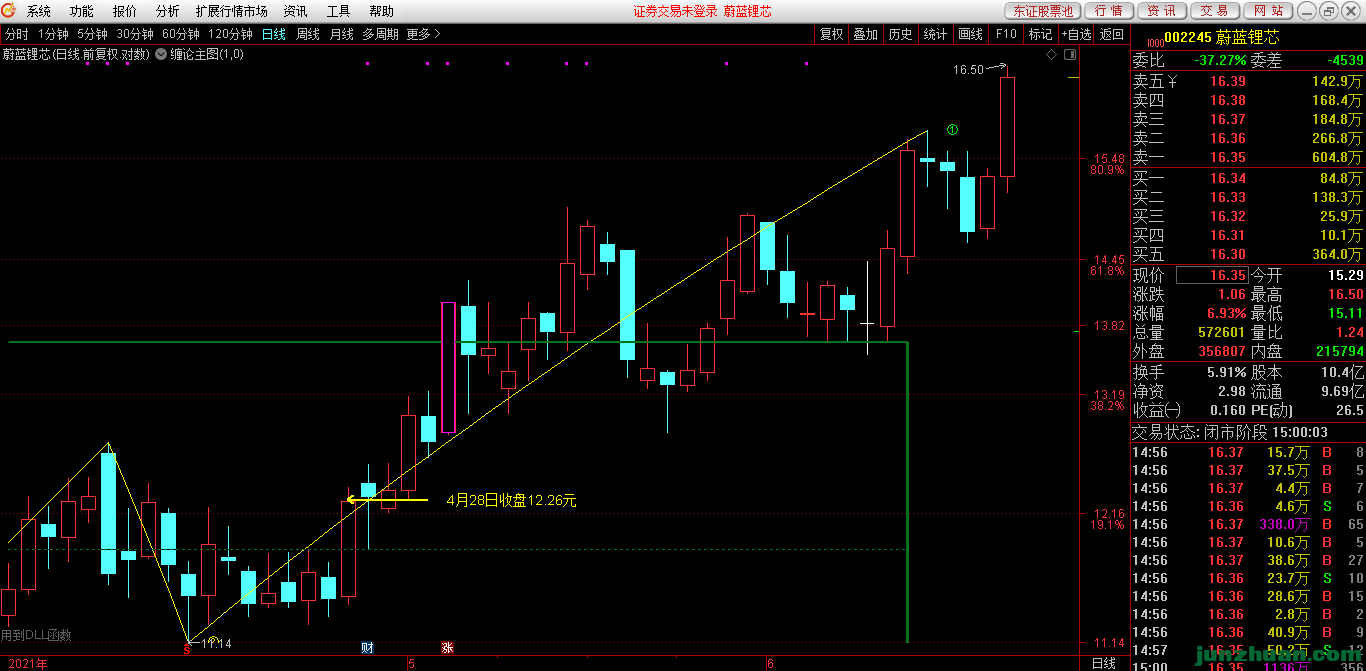Click the app logo icon
The width and height of the screenshot is (1366, 671).
tap(9, 11)
